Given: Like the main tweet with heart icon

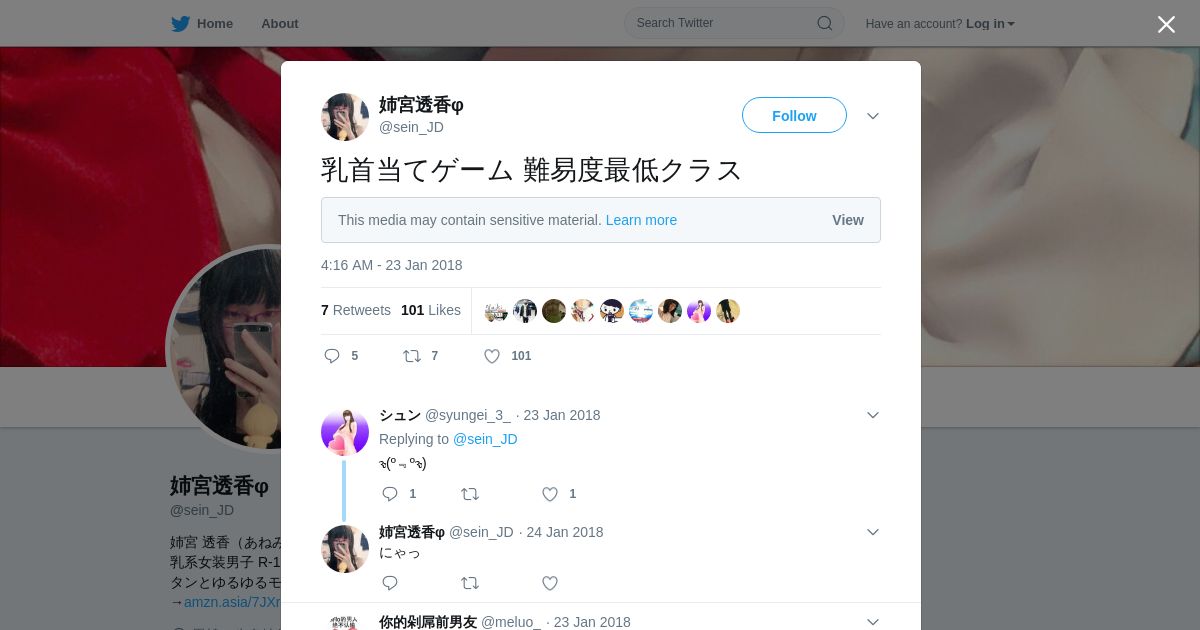Looking at the screenshot, I should pyautogui.click(x=492, y=356).
